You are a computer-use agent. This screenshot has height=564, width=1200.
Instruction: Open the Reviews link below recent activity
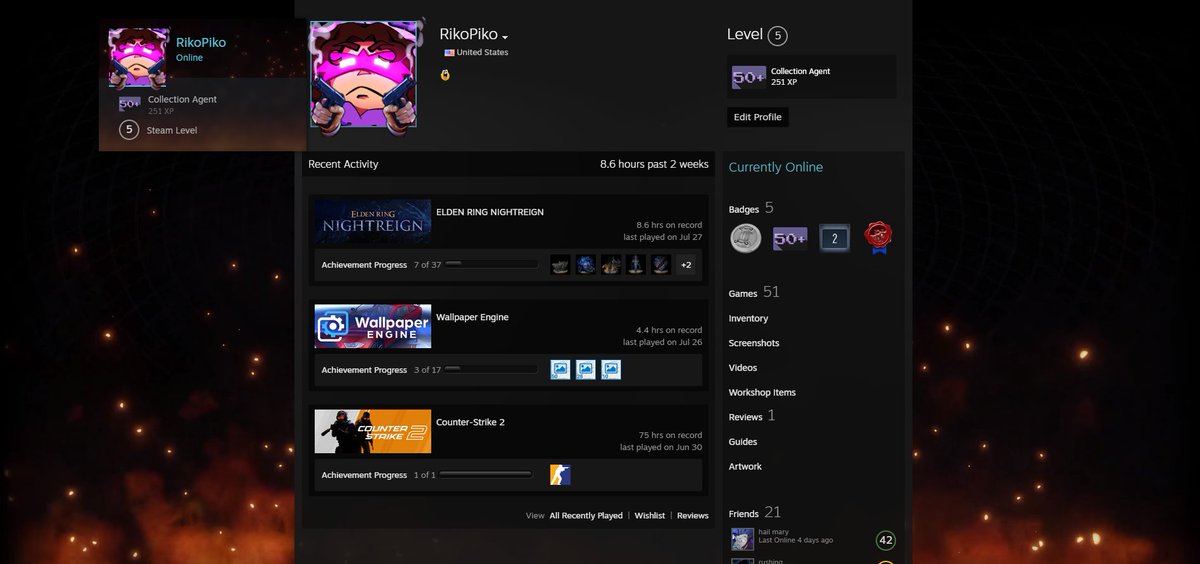[x=693, y=516]
